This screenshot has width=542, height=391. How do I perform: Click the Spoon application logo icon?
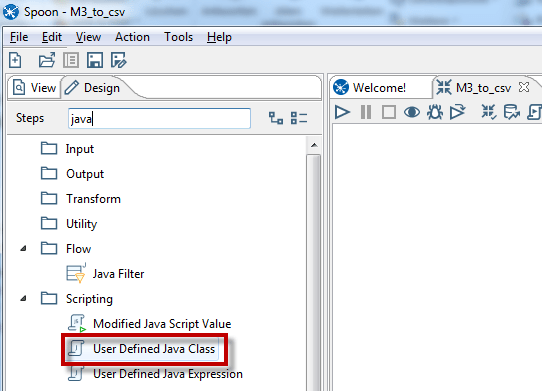pos(11,12)
